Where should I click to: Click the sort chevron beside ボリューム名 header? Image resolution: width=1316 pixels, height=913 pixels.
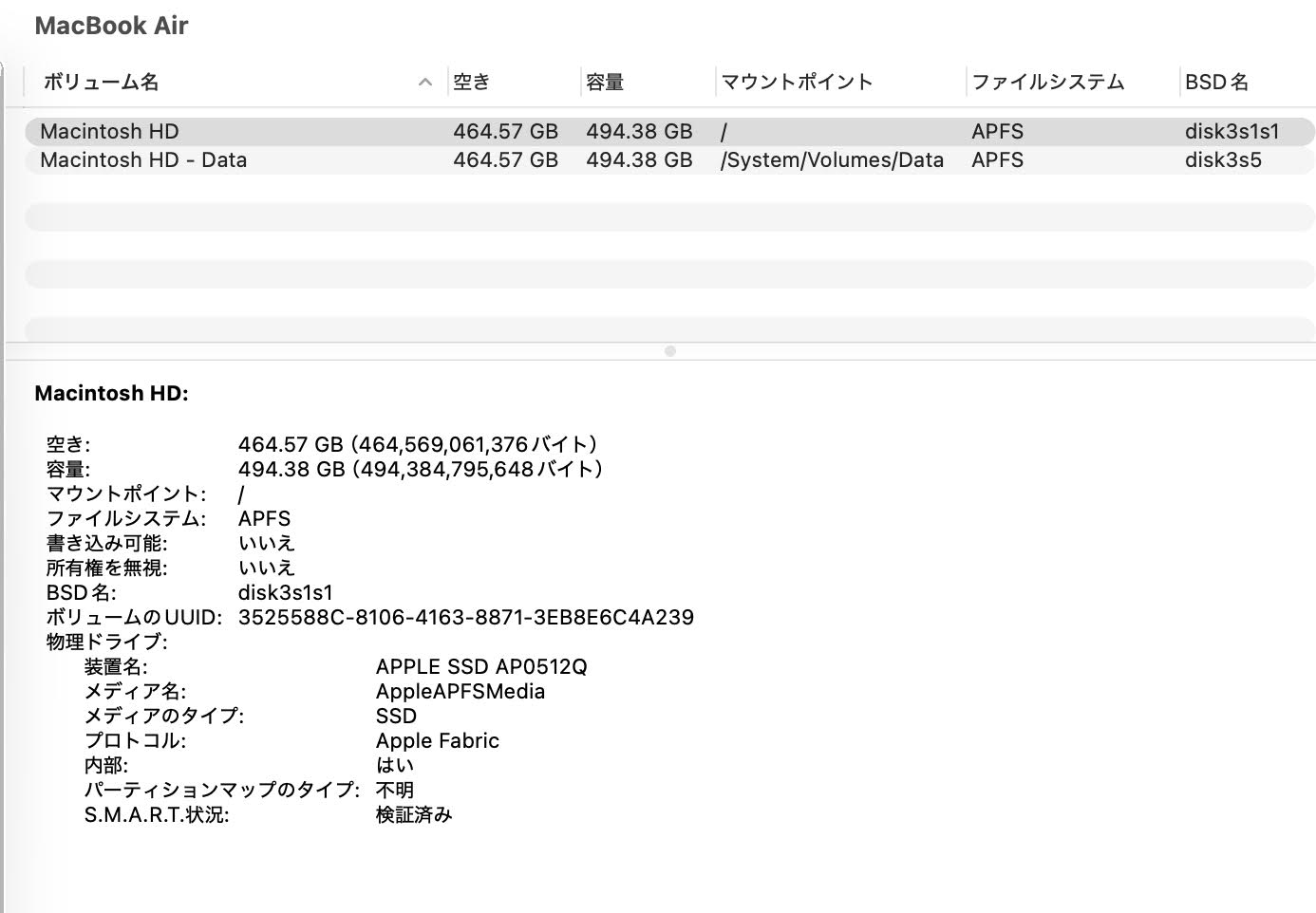(424, 84)
